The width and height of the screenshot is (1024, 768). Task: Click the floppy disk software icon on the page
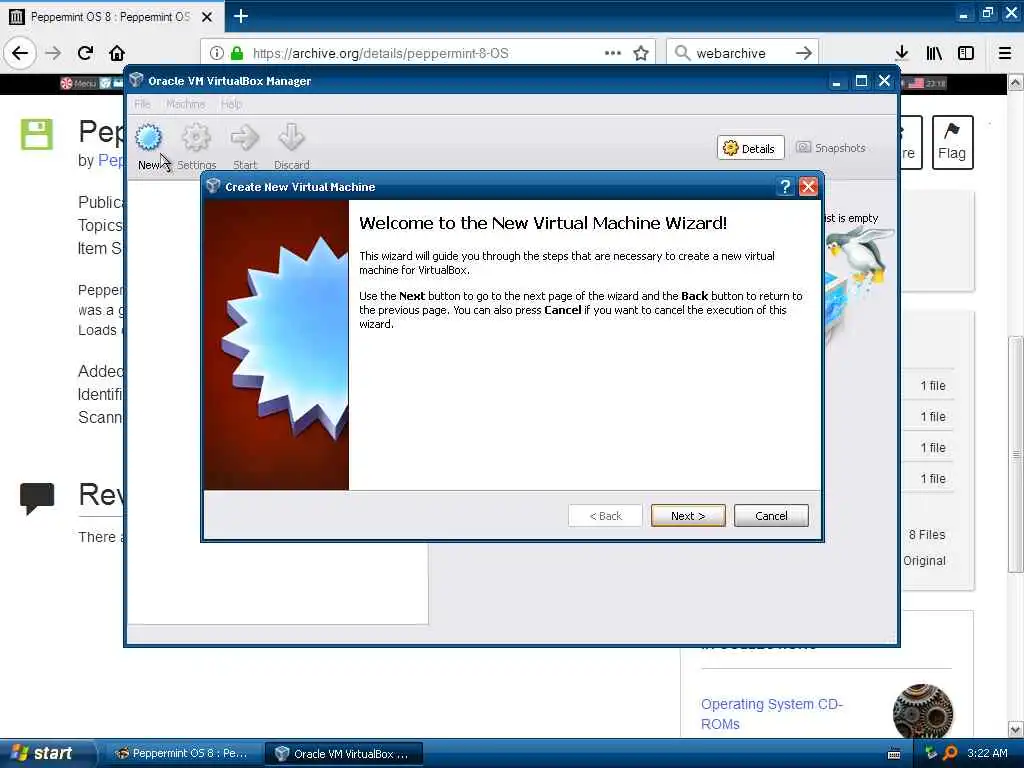37,135
